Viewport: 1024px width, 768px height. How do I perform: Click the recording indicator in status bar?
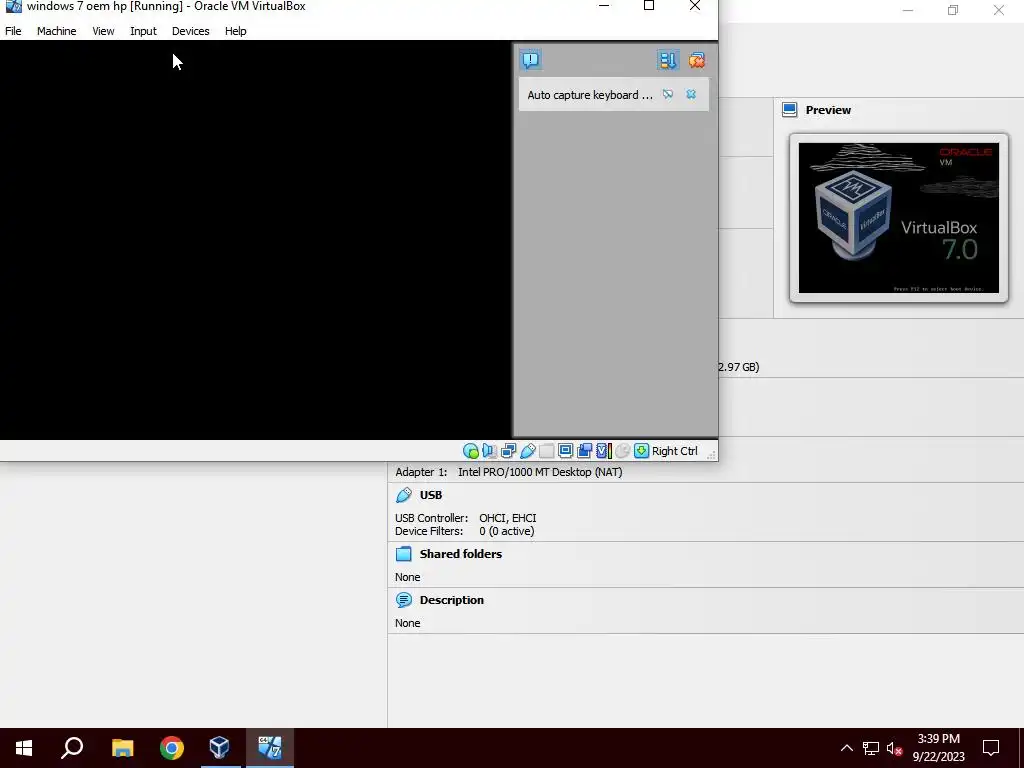tap(584, 451)
